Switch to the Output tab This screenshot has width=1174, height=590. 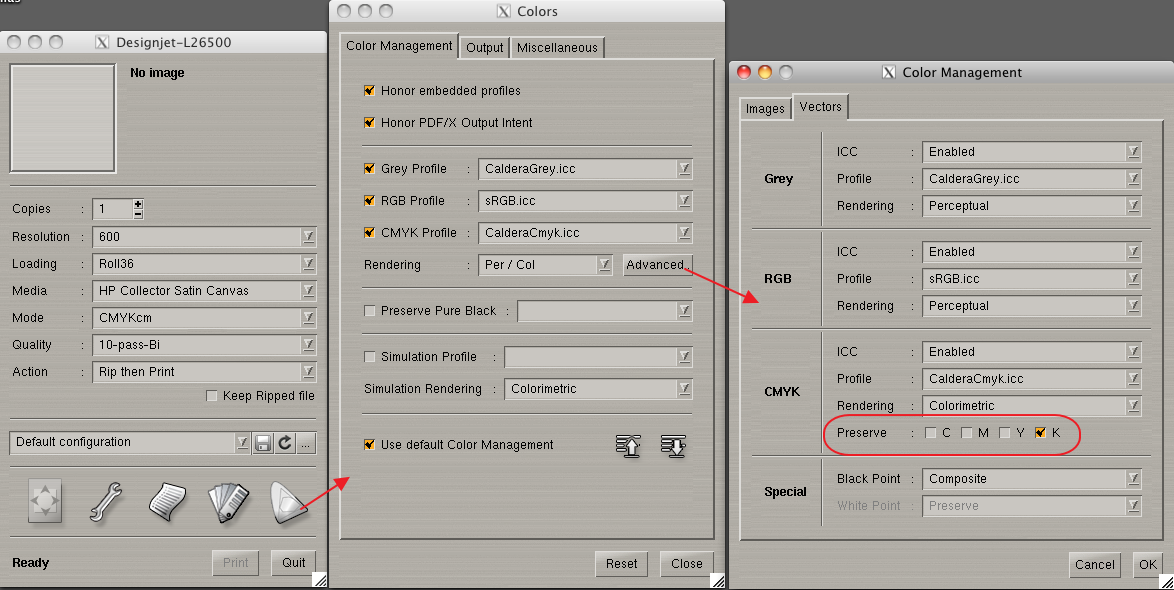[485, 47]
